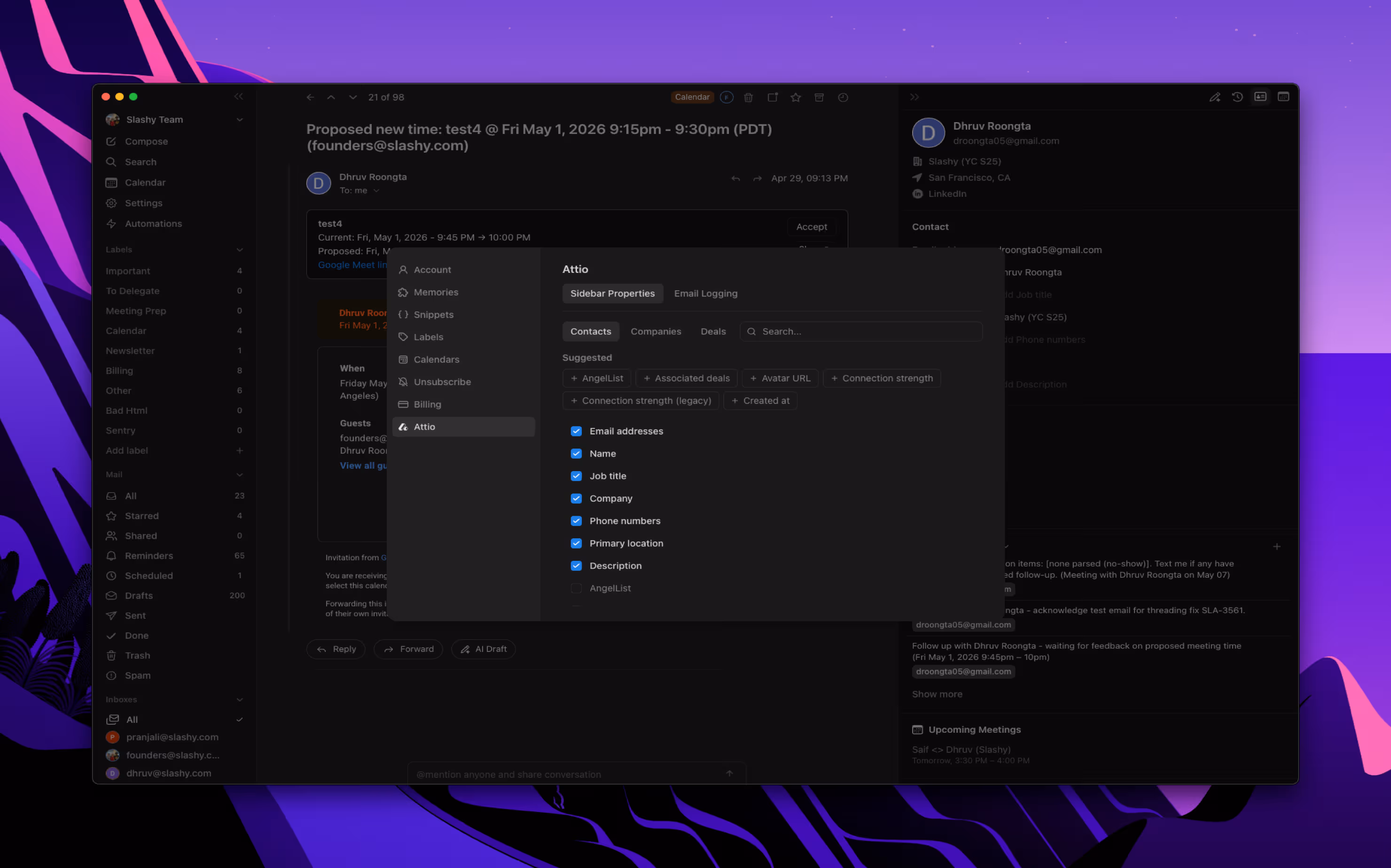
Task: Go to previous email with up chevron
Action: [x=331, y=97]
